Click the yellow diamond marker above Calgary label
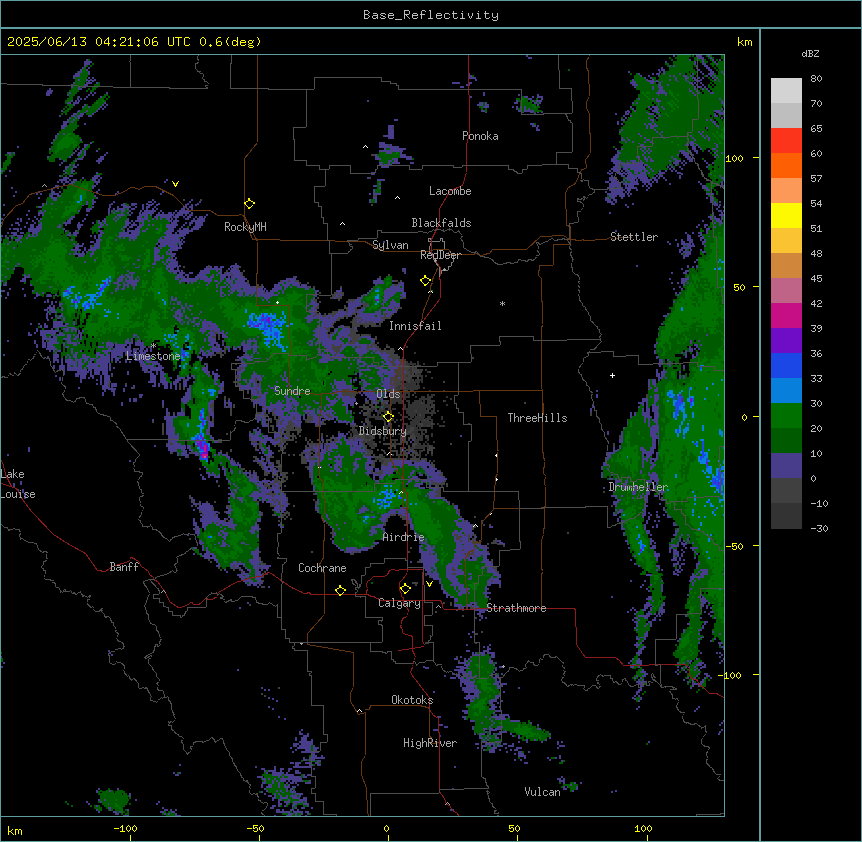This screenshot has width=862, height=842. (405, 589)
